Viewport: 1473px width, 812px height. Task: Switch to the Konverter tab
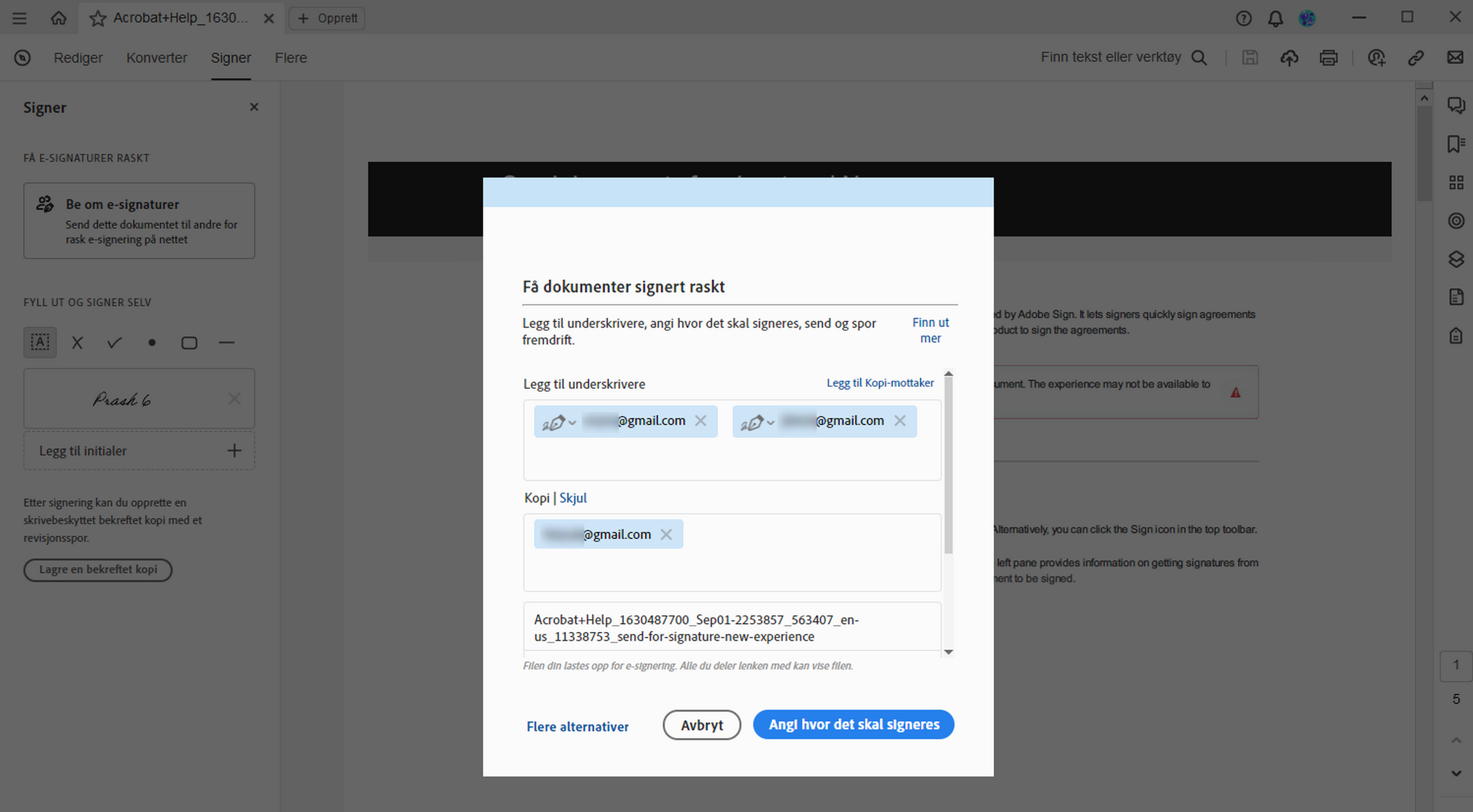[157, 58]
